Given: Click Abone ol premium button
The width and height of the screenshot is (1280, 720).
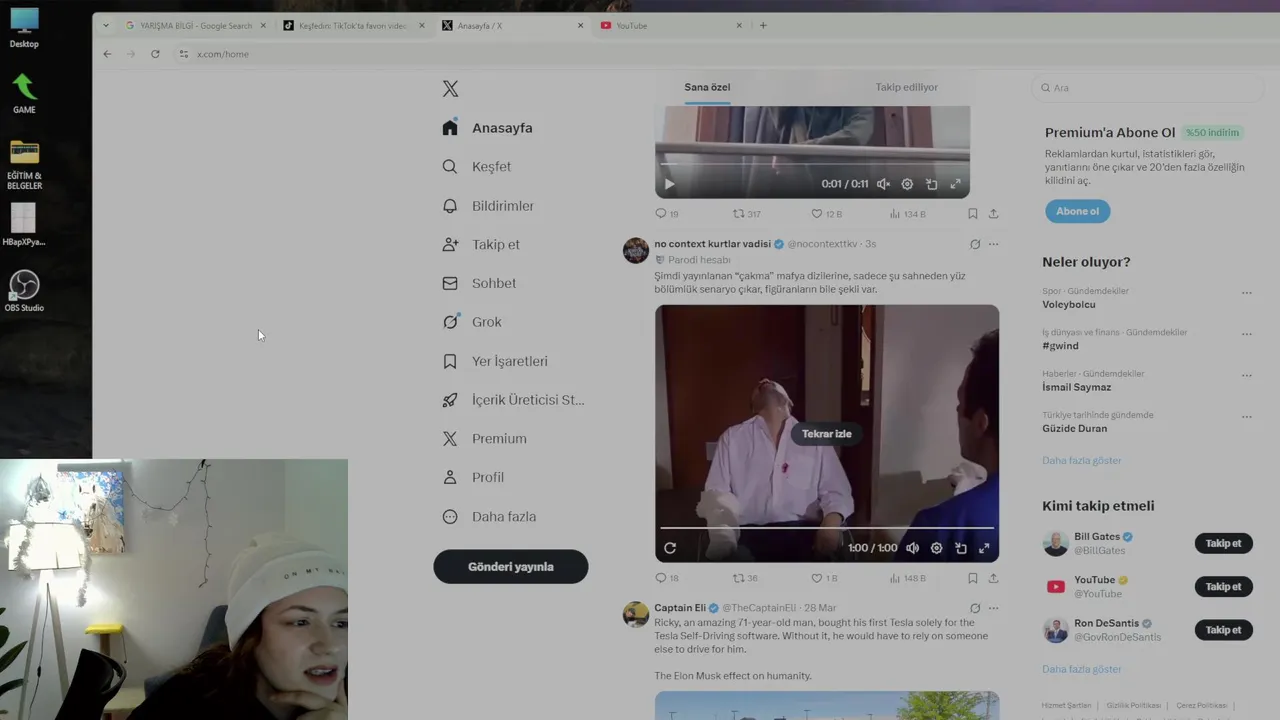Looking at the screenshot, I should click(1077, 211).
